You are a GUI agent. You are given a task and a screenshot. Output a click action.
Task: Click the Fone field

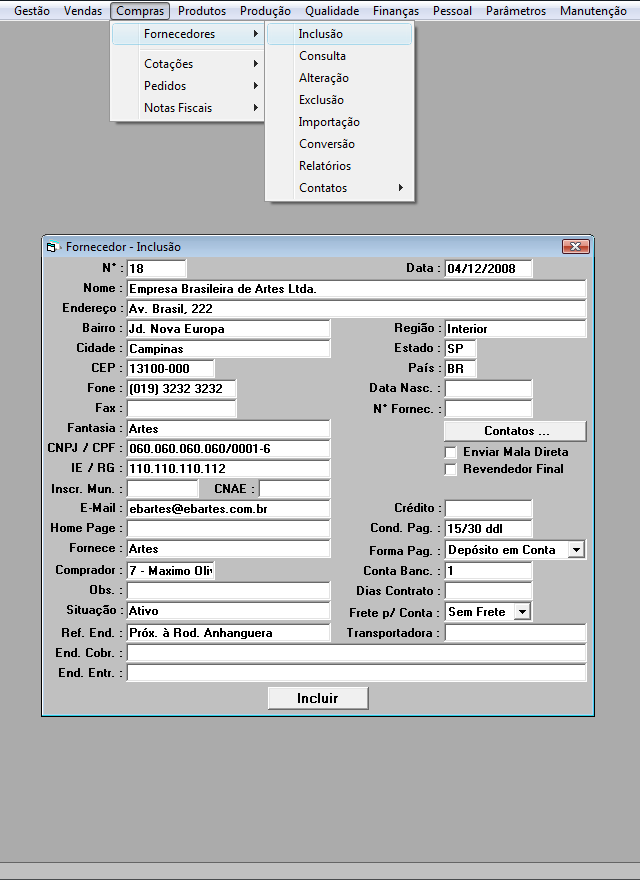181,388
